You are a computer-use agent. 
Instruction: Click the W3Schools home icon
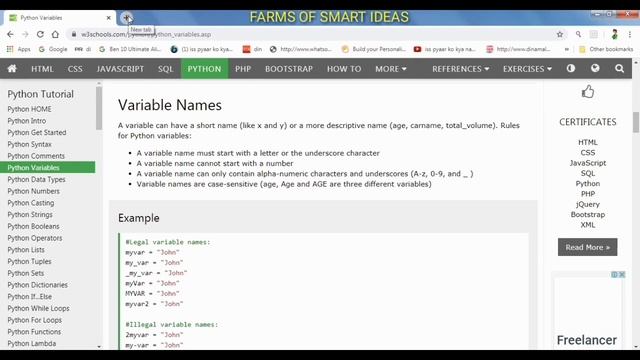click(12, 69)
